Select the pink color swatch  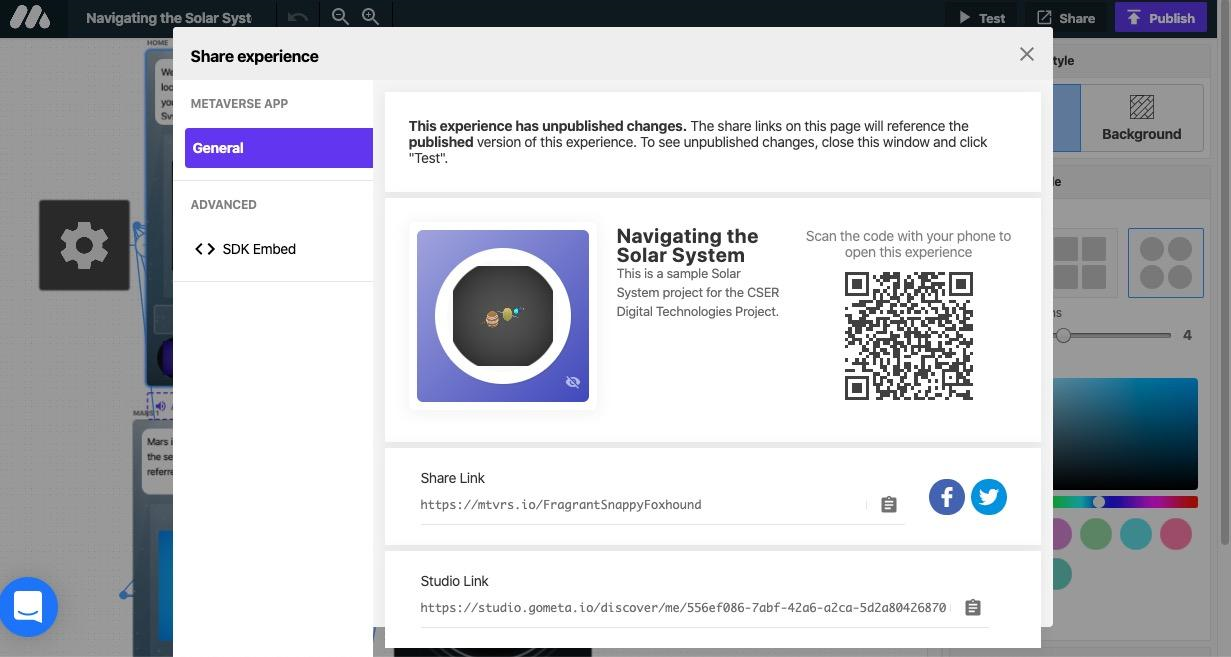(x=1176, y=534)
